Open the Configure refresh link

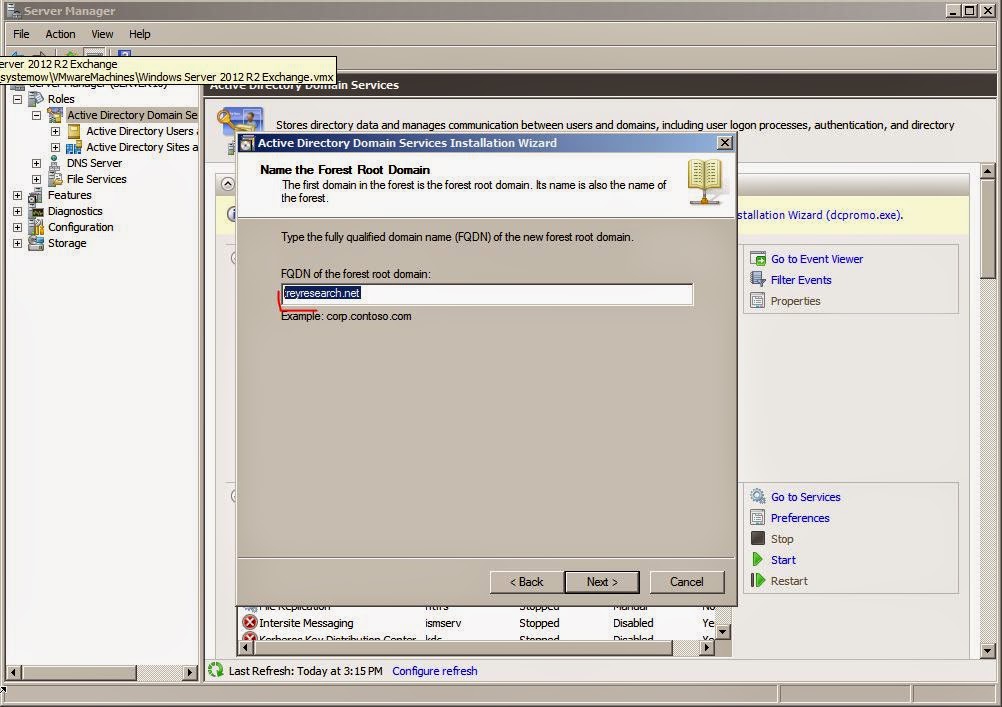click(x=435, y=671)
